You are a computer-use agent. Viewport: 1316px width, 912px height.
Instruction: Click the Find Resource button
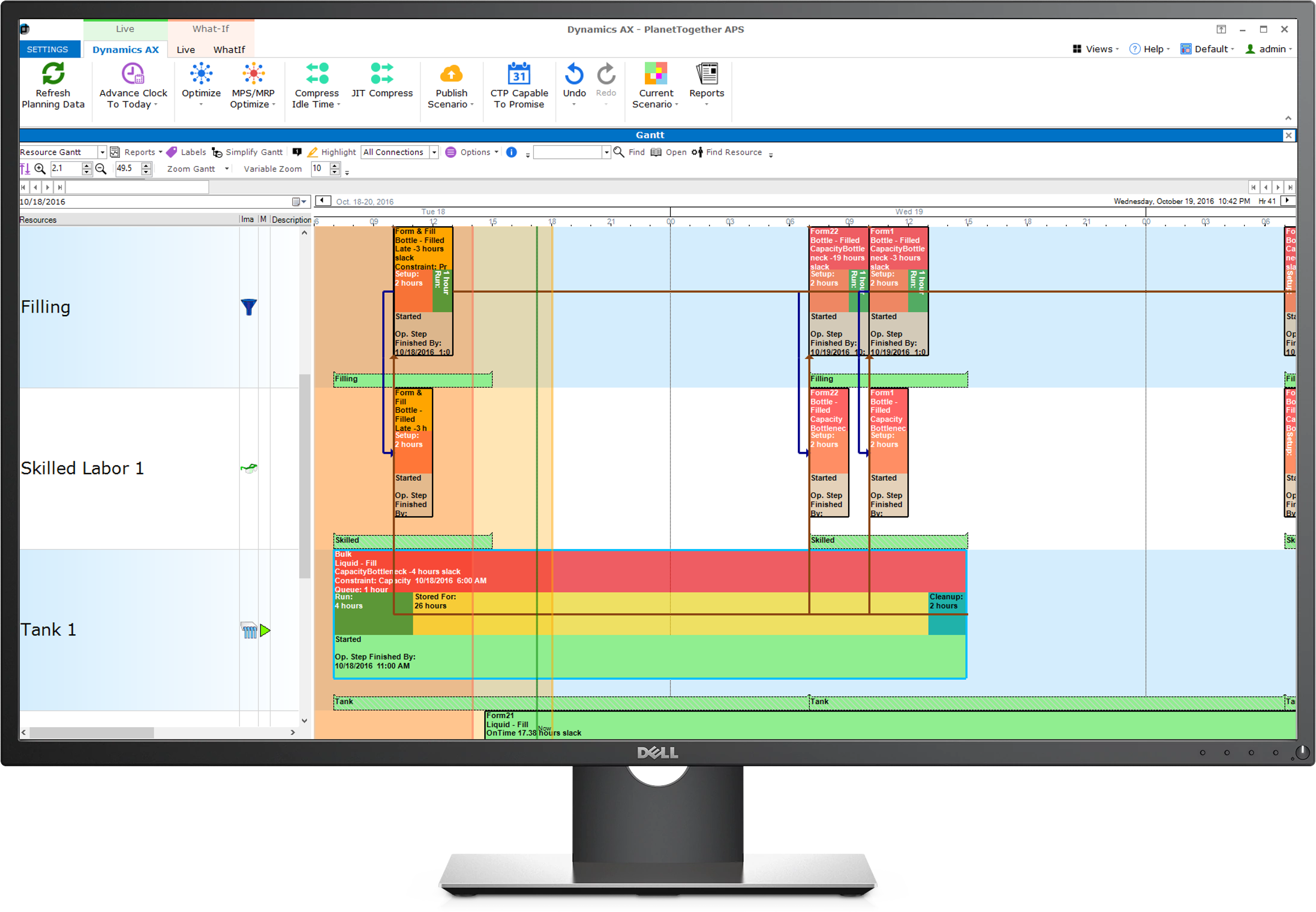pos(726,152)
